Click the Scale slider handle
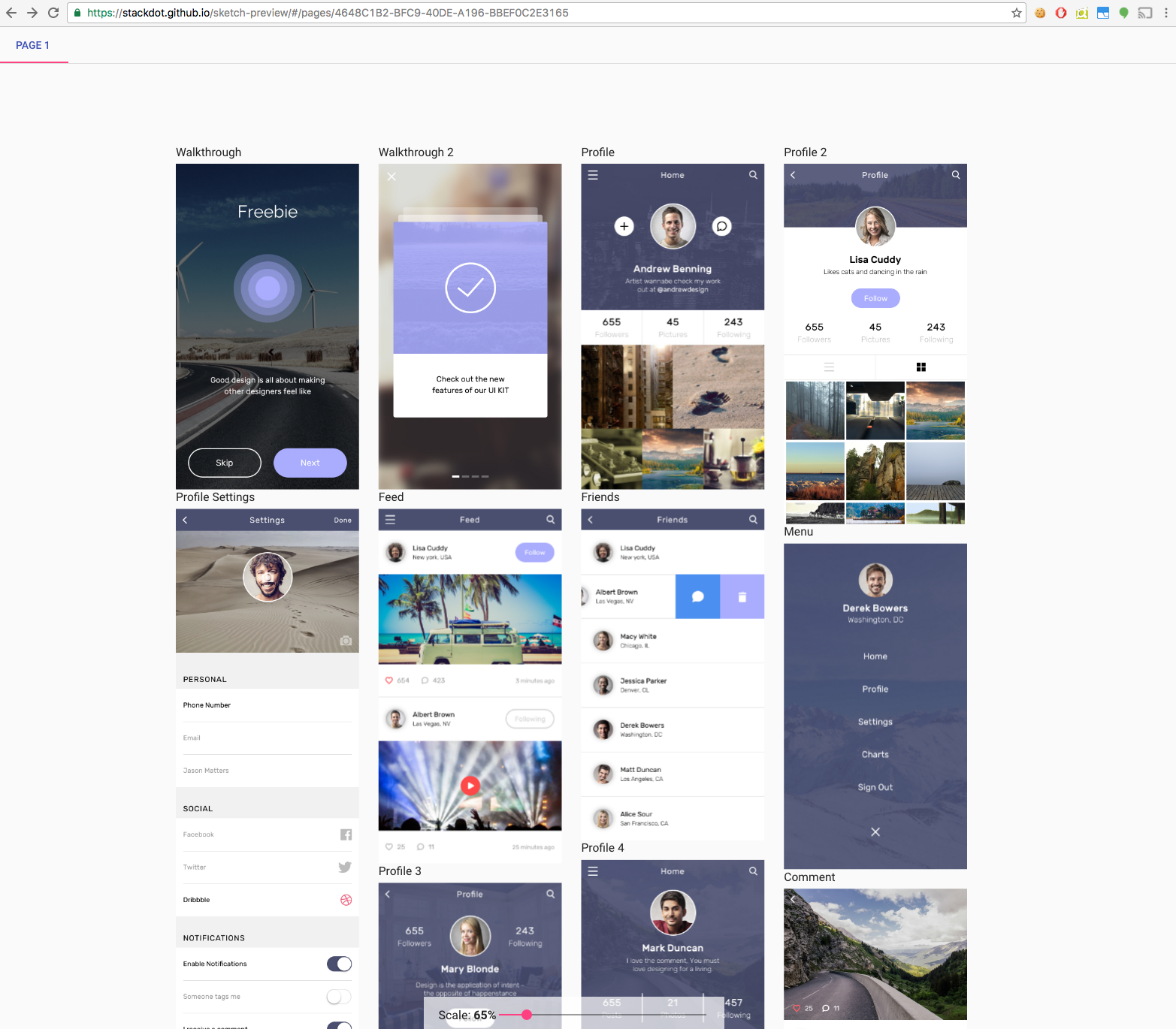This screenshot has width=1176, height=1029. pos(527,1015)
